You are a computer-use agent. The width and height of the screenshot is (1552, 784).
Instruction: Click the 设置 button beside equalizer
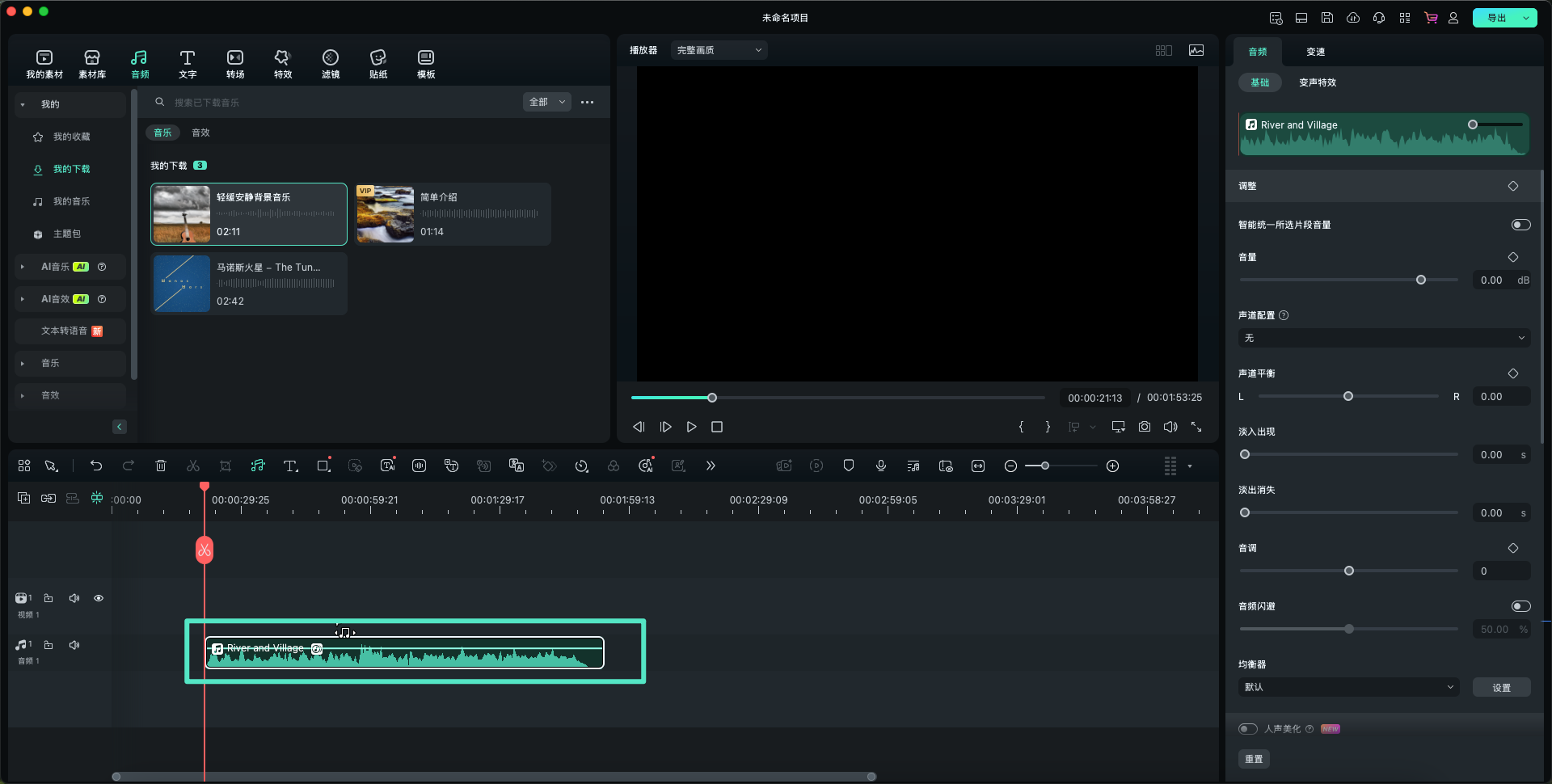click(1501, 687)
